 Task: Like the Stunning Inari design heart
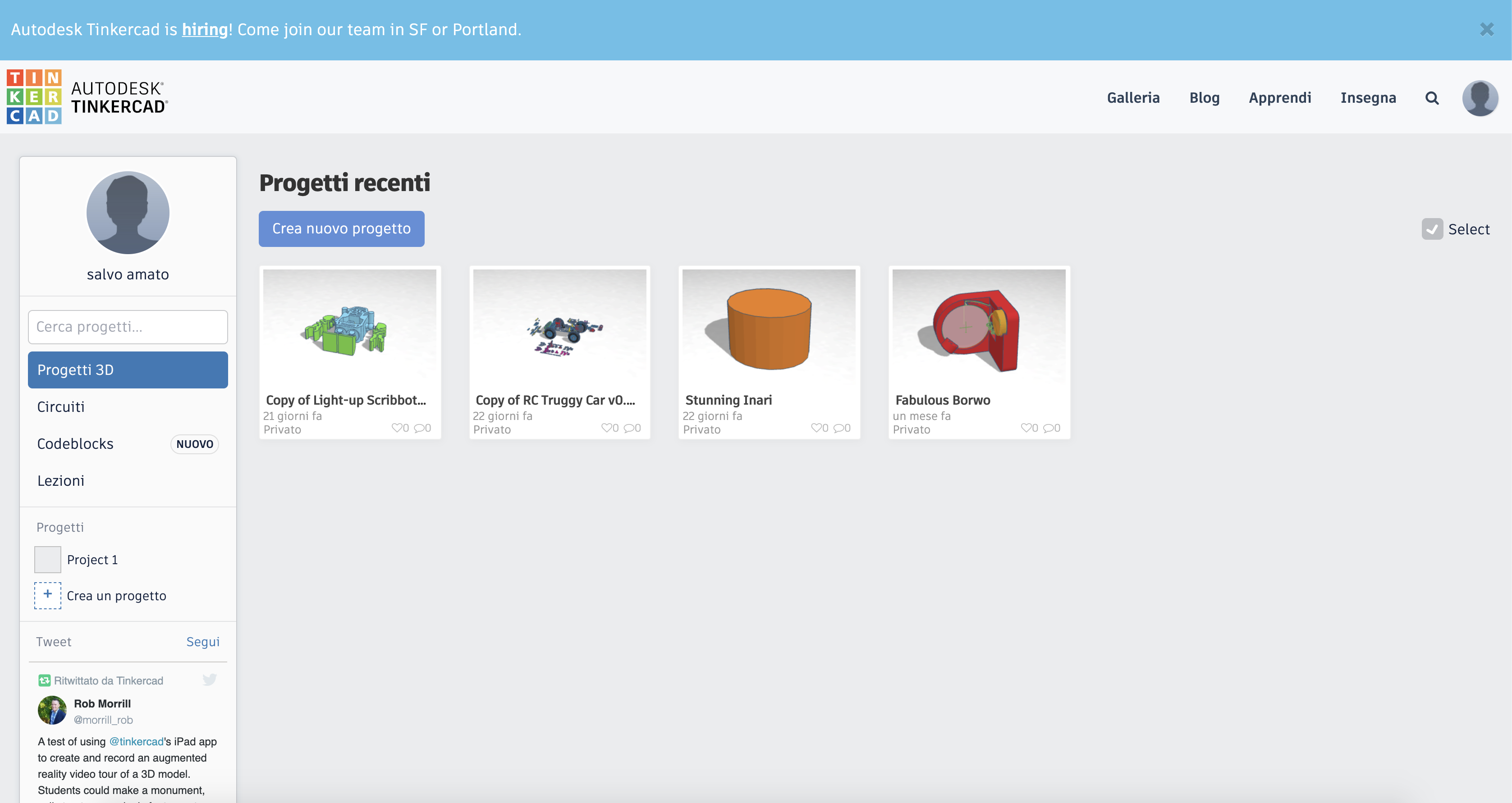coord(816,428)
